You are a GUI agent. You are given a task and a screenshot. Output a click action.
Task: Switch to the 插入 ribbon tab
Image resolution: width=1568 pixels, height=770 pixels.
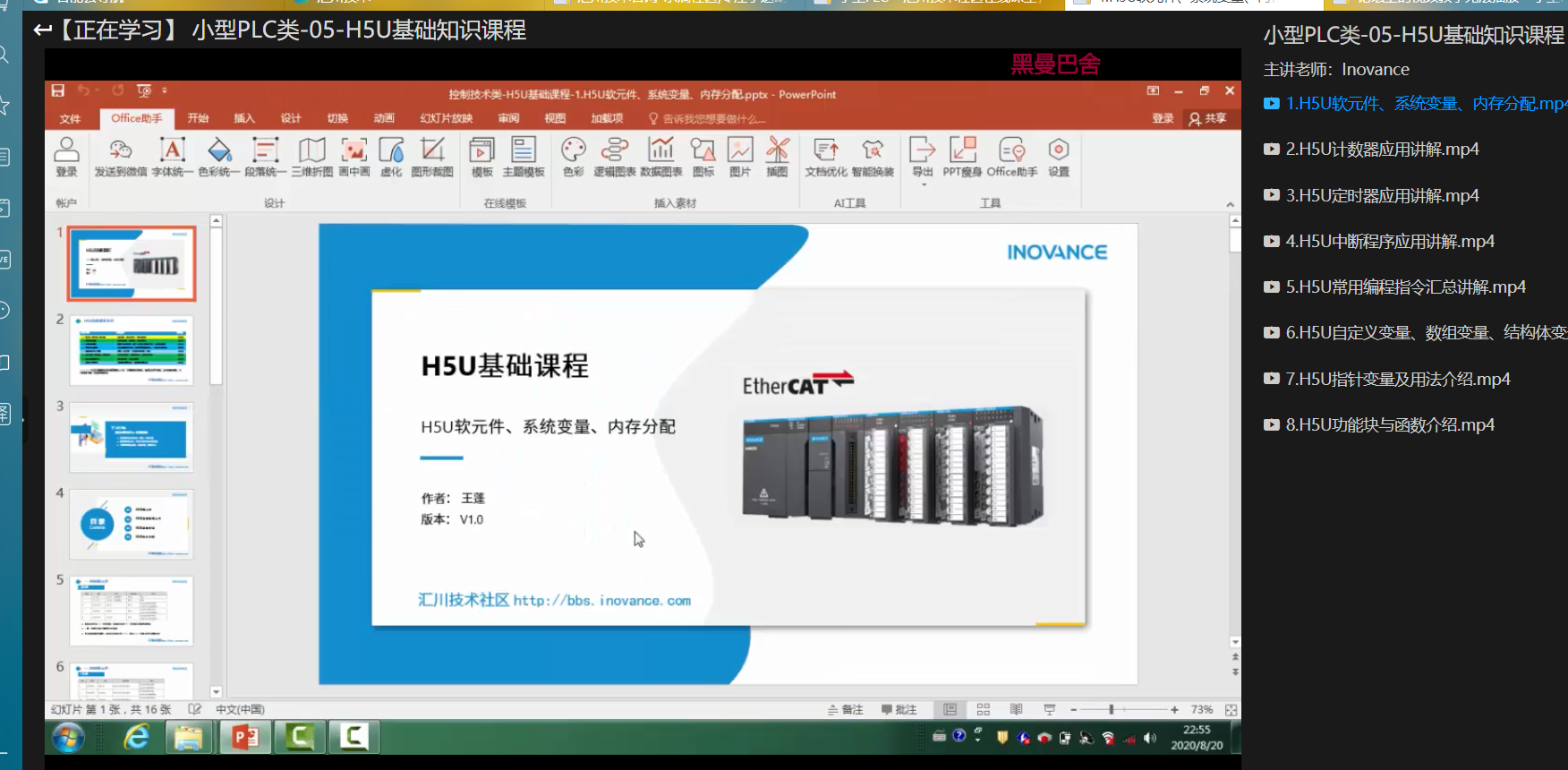244,118
